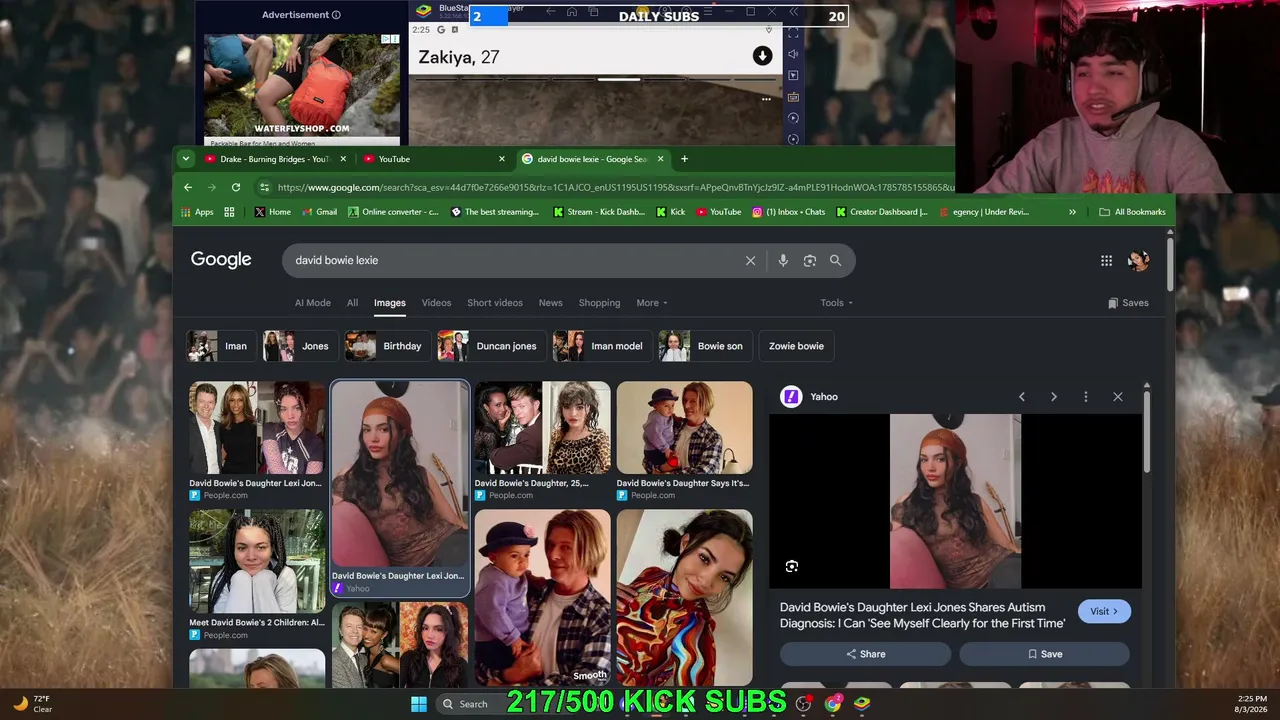
Task: Open the Google account profile avatar
Action: (x=1138, y=261)
